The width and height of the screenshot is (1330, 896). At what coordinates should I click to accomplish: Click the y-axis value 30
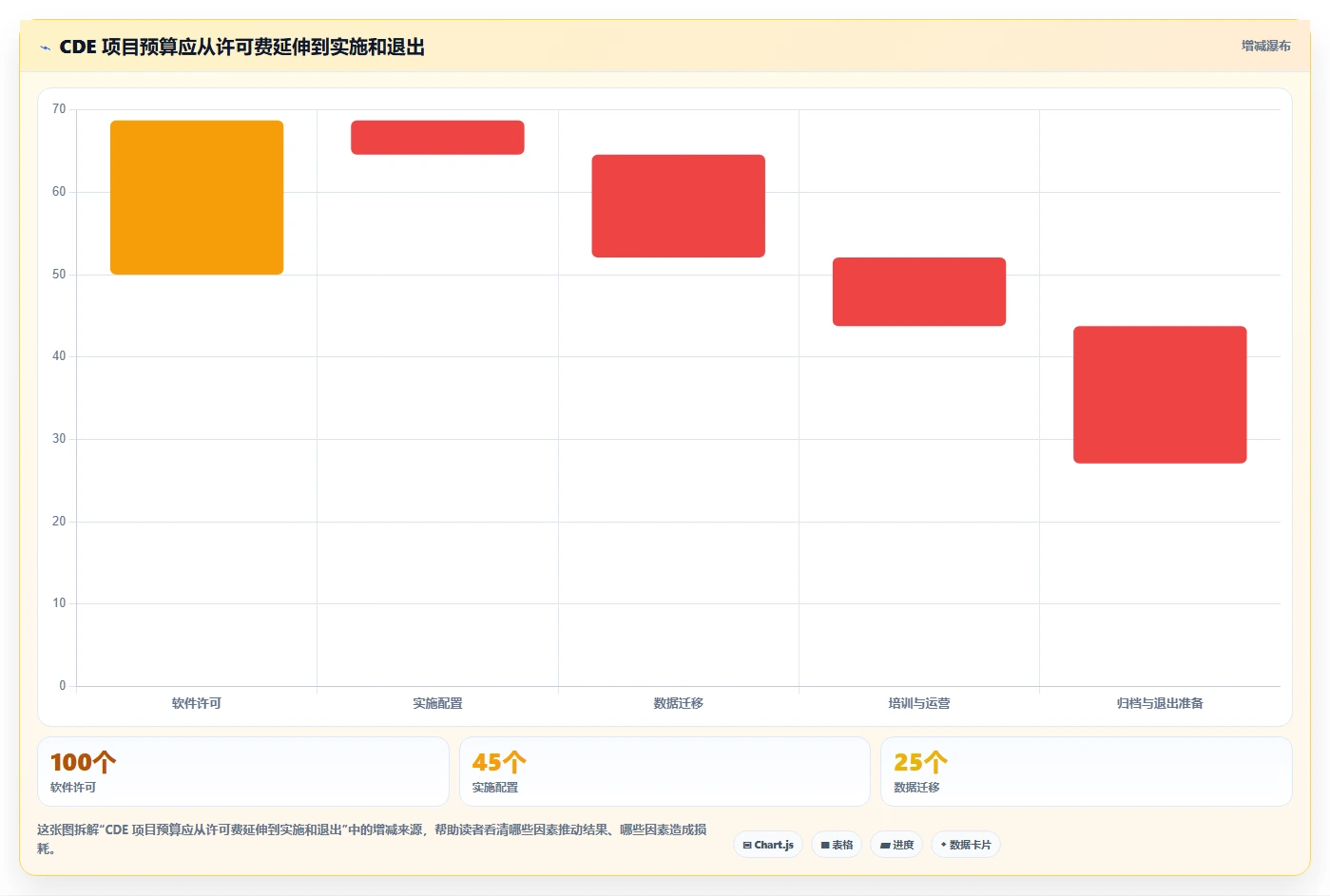(59, 439)
